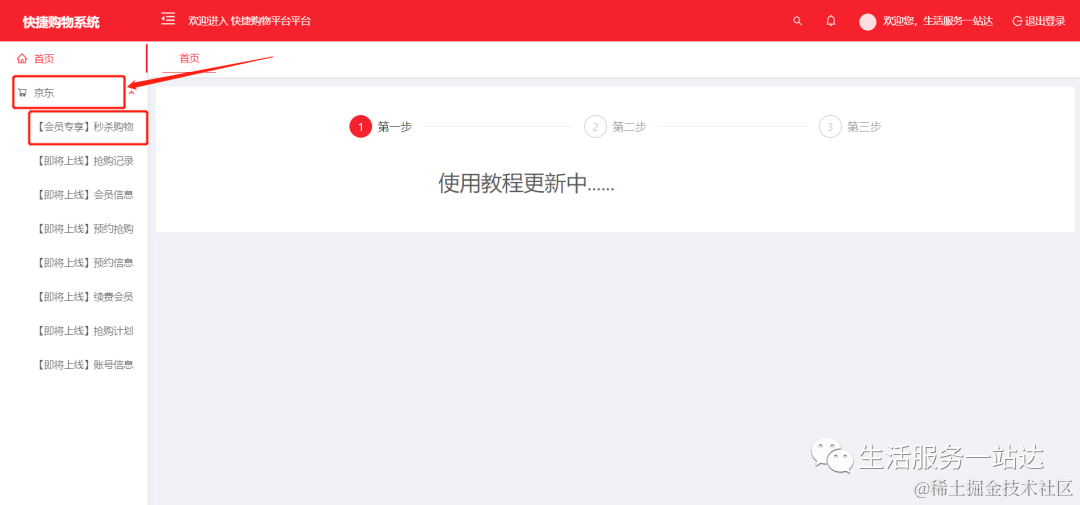
Task: Switch to the 首页 tab
Action: [189, 59]
